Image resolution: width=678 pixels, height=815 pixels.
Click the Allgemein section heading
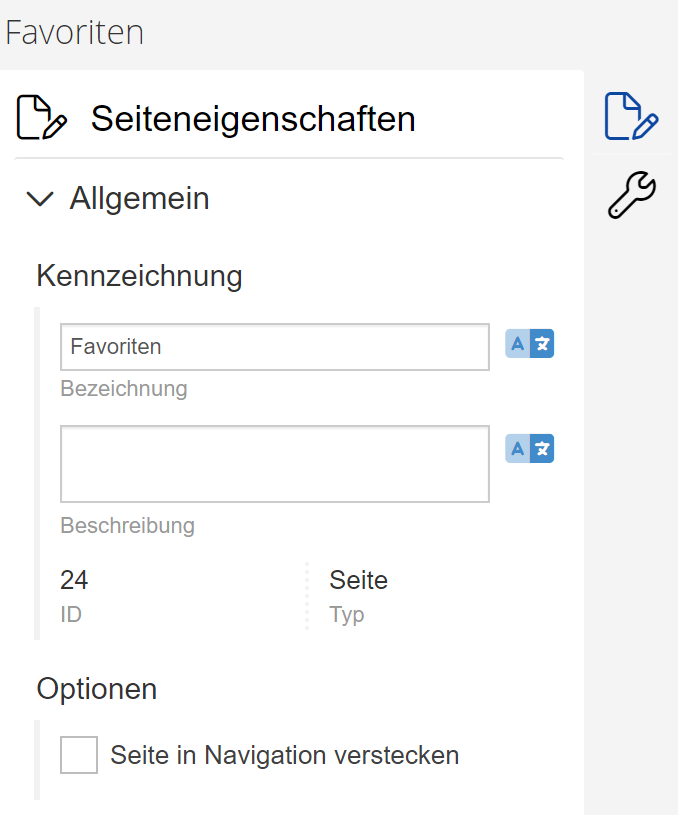pyautogui.click(x=139, y=198)
